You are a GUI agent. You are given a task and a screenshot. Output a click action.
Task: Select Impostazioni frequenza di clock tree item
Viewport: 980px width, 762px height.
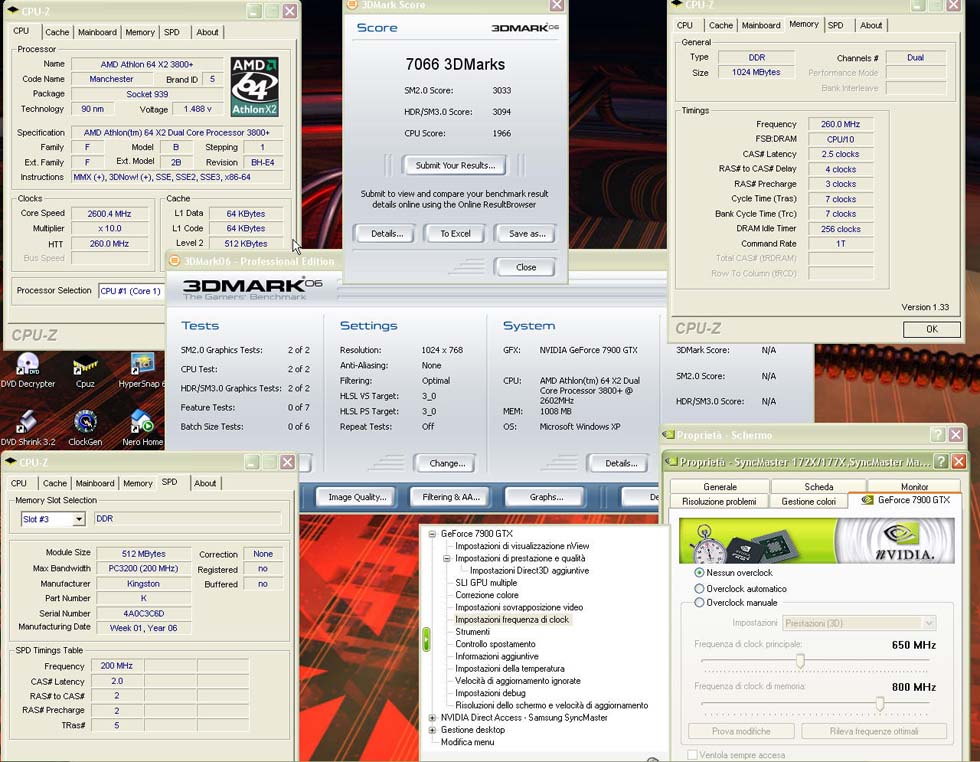[x=512, y=619]
